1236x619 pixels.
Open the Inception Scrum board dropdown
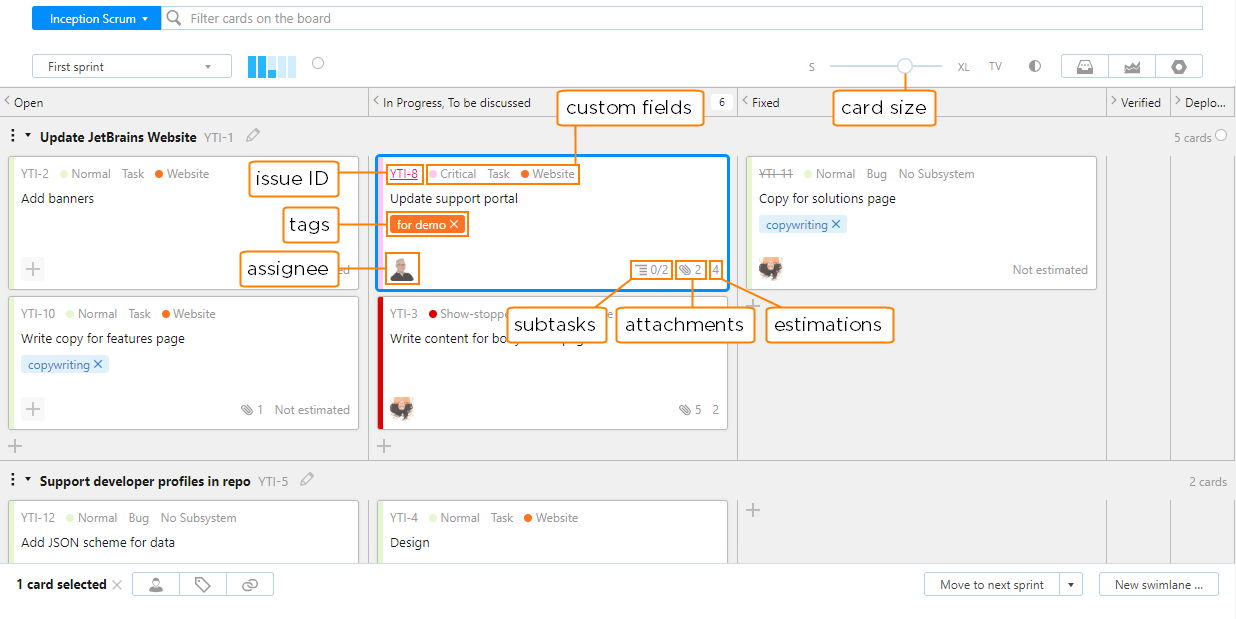click(96, 18)
